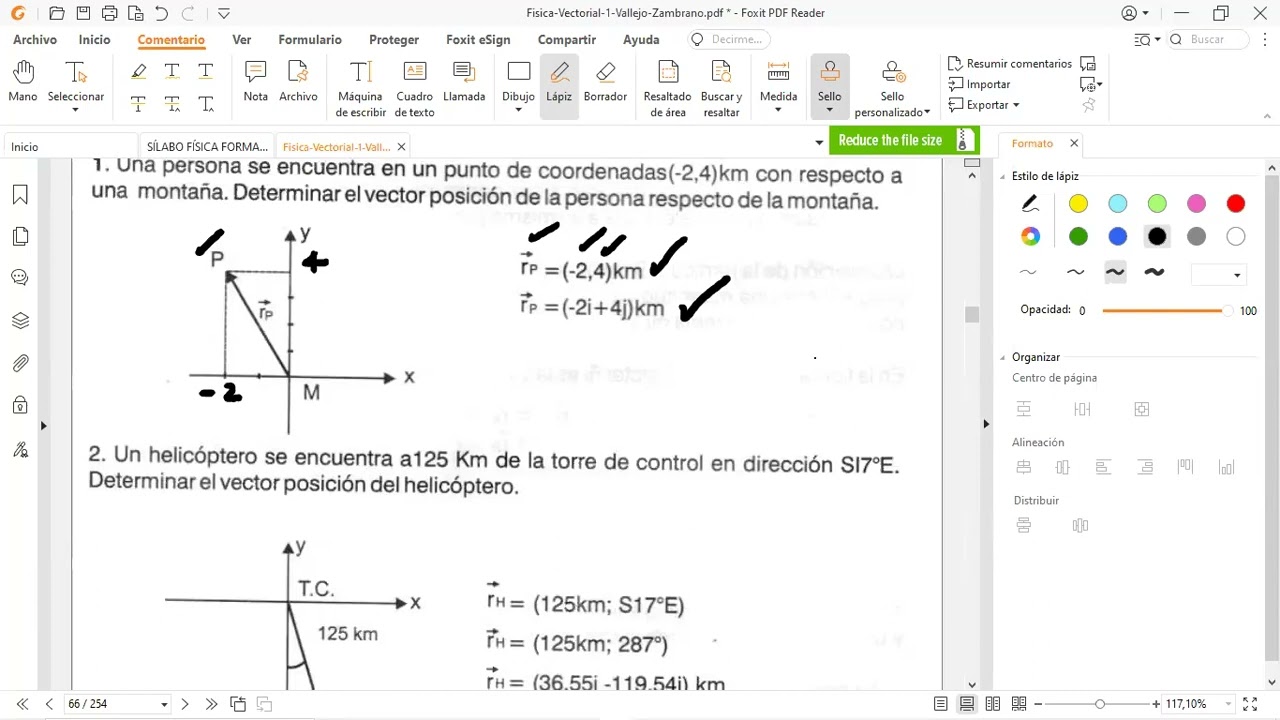Collapse the Estilo de lápiz section
Image resolution: width=1280 pixels, height=720 pixels.
coord(1003,176)
